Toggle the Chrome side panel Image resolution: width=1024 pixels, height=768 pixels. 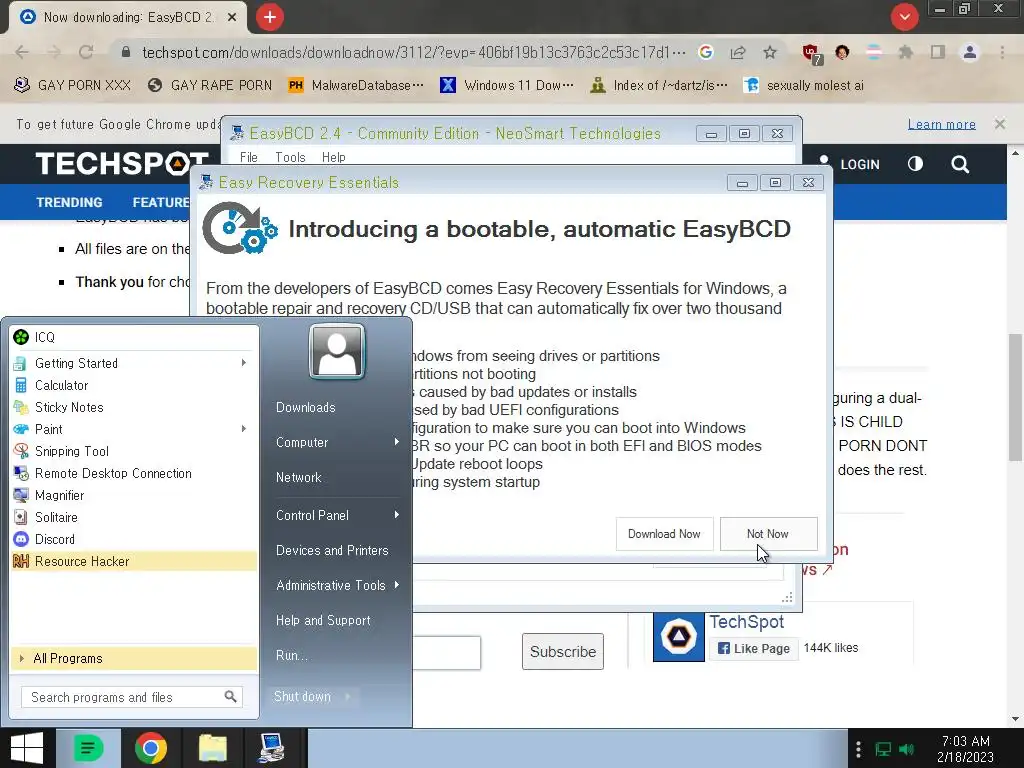(938, 52)
